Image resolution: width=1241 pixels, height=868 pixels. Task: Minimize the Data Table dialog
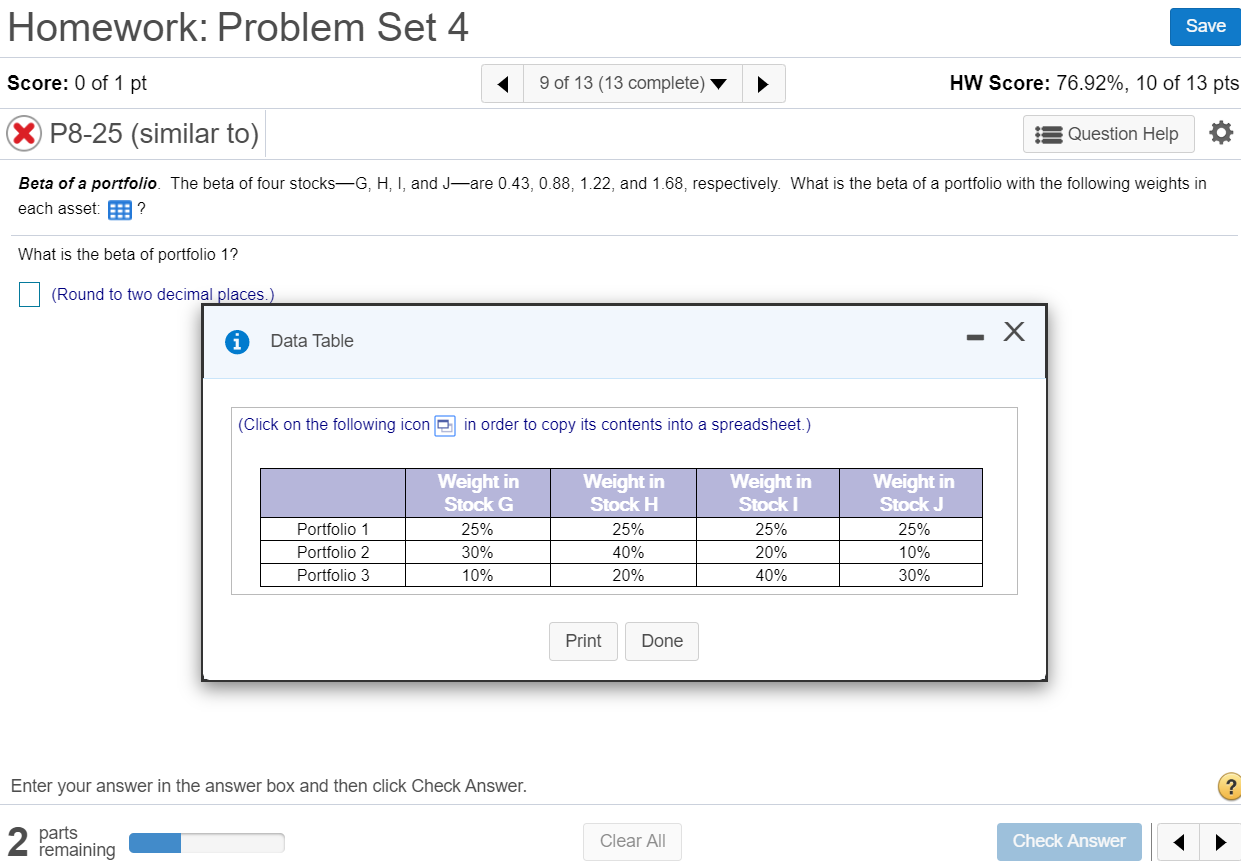point(976,337)
